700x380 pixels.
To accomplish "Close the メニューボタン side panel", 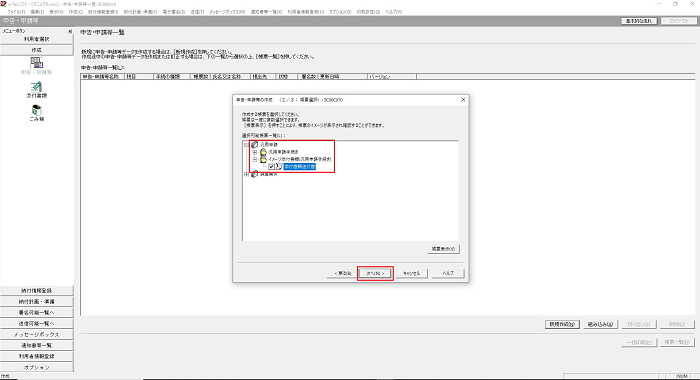I will point(70,31).
